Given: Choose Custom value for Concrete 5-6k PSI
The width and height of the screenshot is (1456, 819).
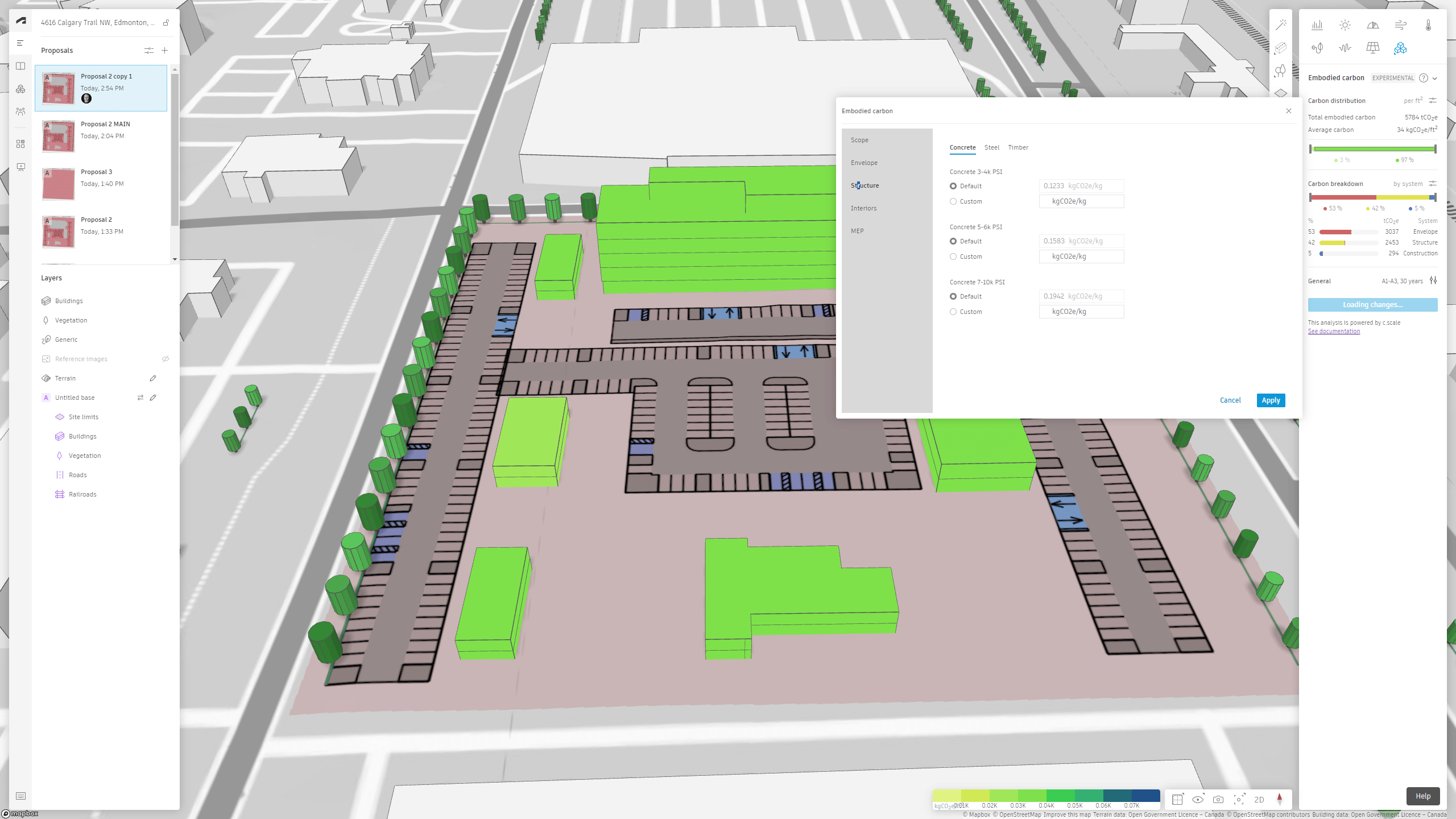Looking at the screenshot, I should (953, 257).
